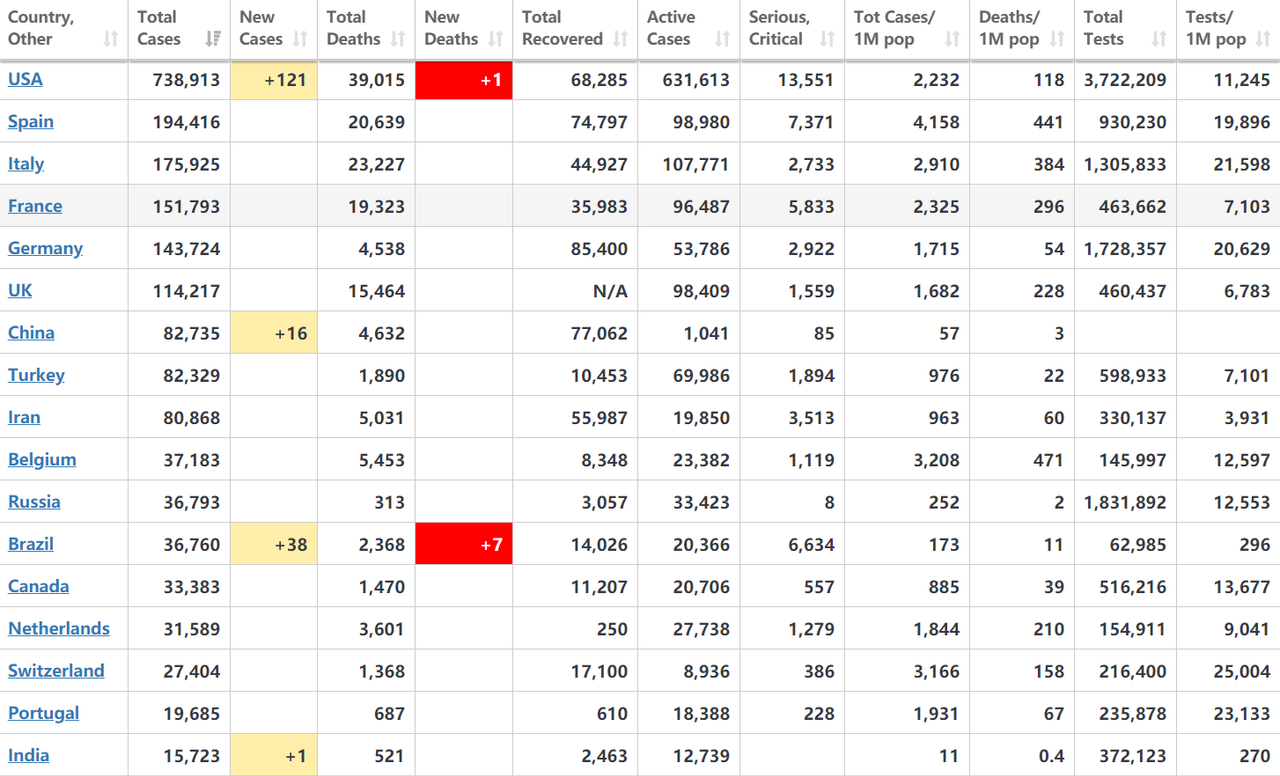The height and width of the screenshot is (776, 1280).
Task: Sort by Total Recovered arrow icon
Action: point(620,39)
